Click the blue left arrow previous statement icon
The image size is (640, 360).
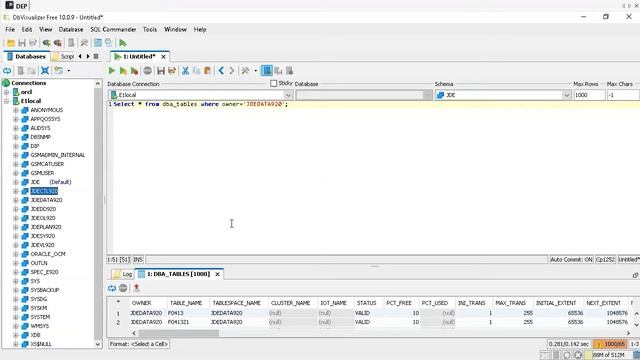(221, 71)
